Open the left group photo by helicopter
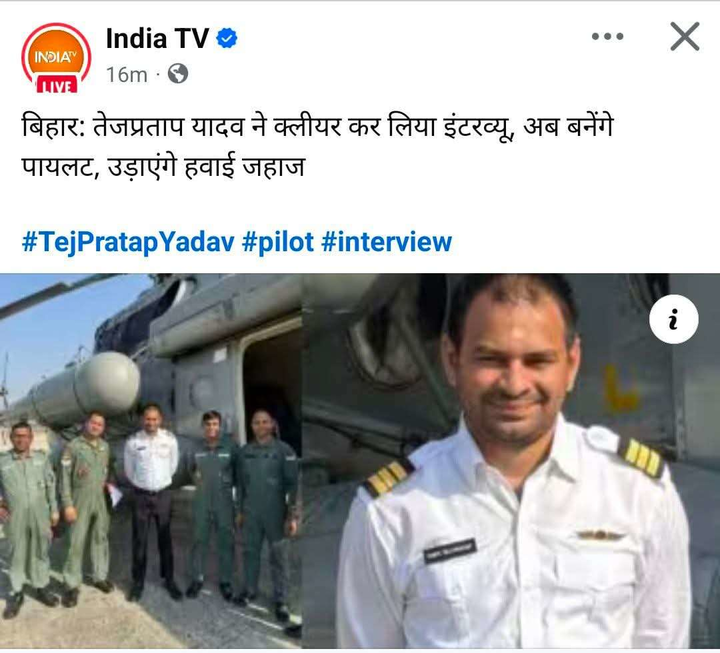The height and width of the screenshot is (653, 720). coord(151,461)
